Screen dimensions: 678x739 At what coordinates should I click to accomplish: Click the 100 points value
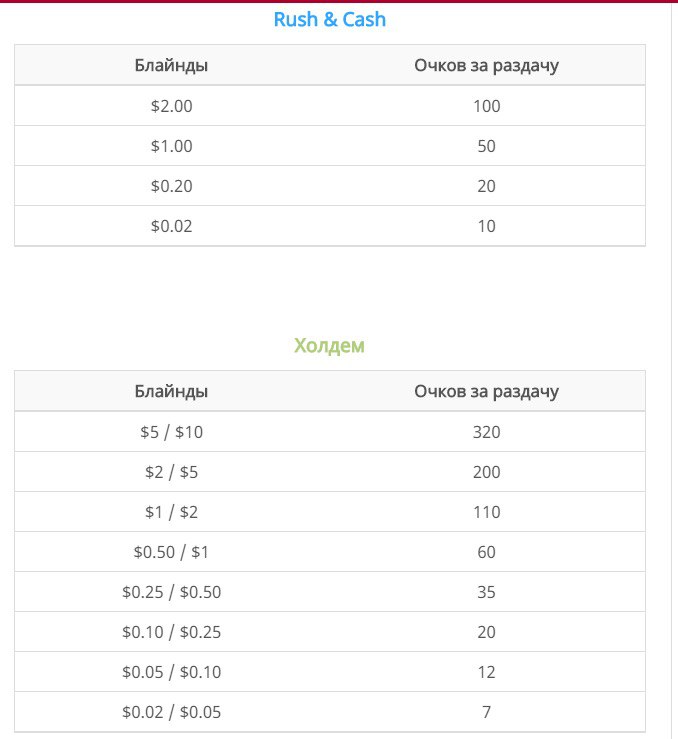click(x=486, y=106)
